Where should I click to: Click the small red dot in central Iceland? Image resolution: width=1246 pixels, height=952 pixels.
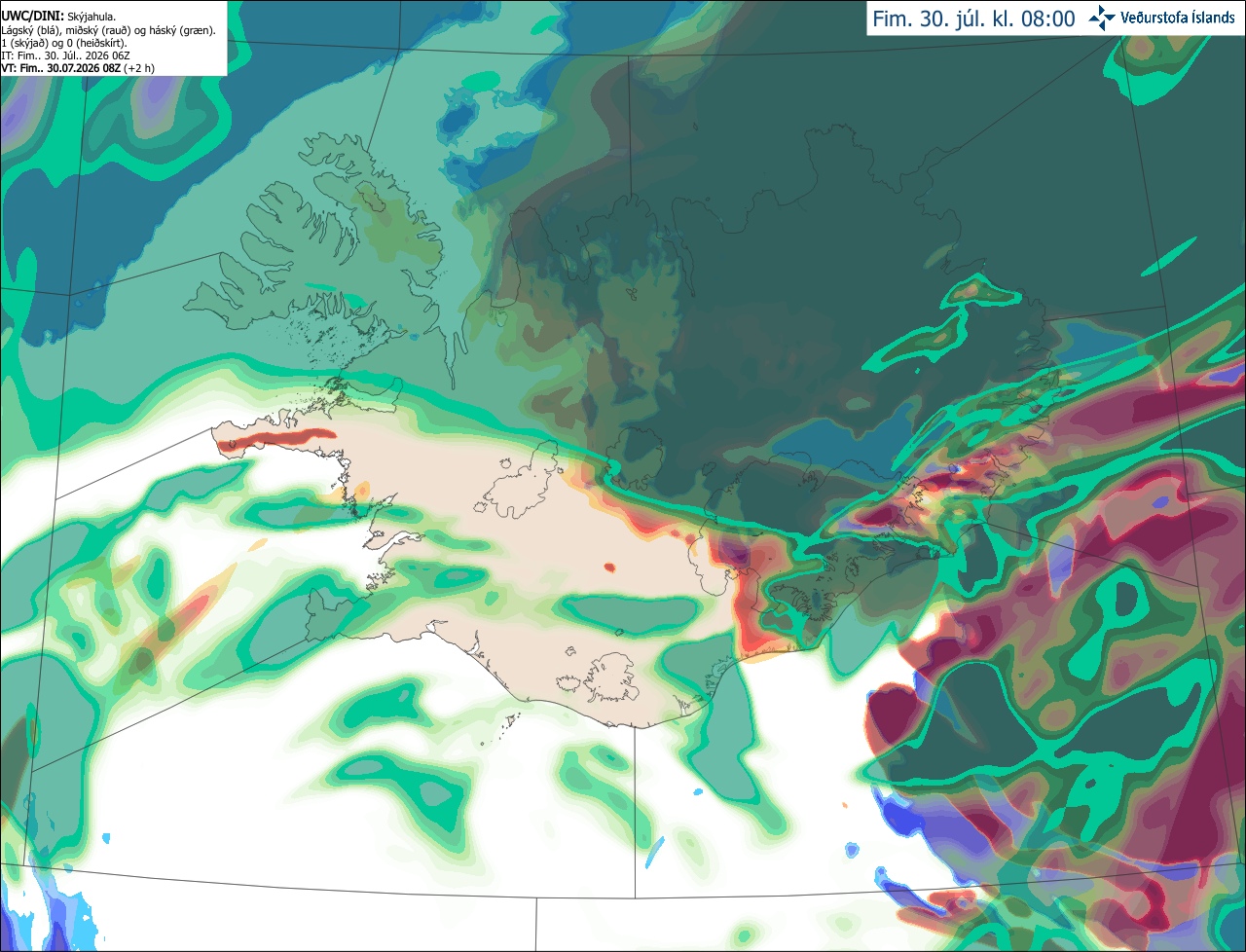coord(609,567)
